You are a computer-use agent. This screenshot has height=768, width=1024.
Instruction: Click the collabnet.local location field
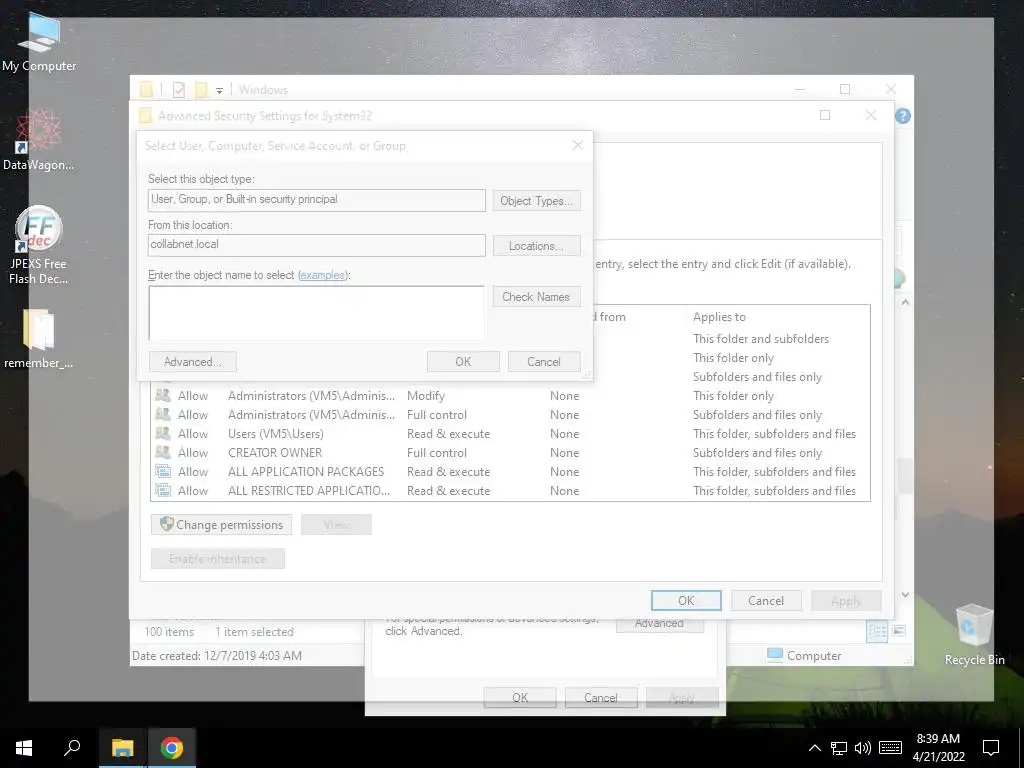[317, 245]
